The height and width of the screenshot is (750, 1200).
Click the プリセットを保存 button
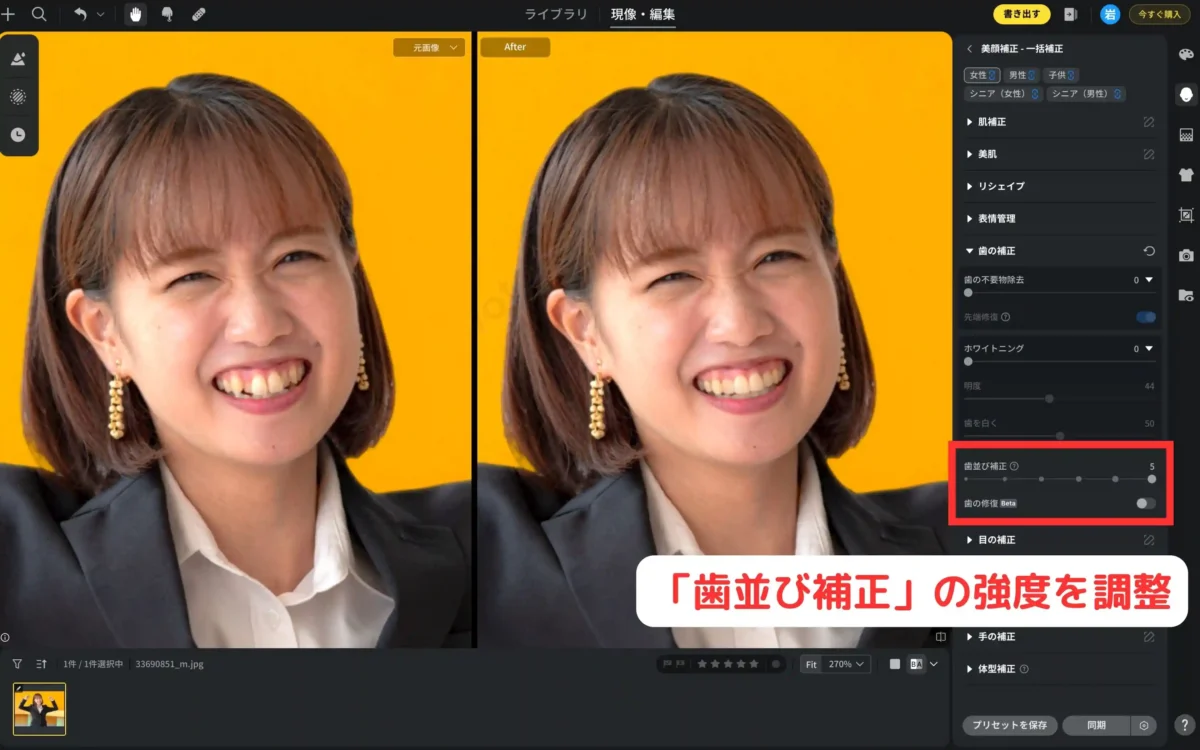tap(1008, 725)
